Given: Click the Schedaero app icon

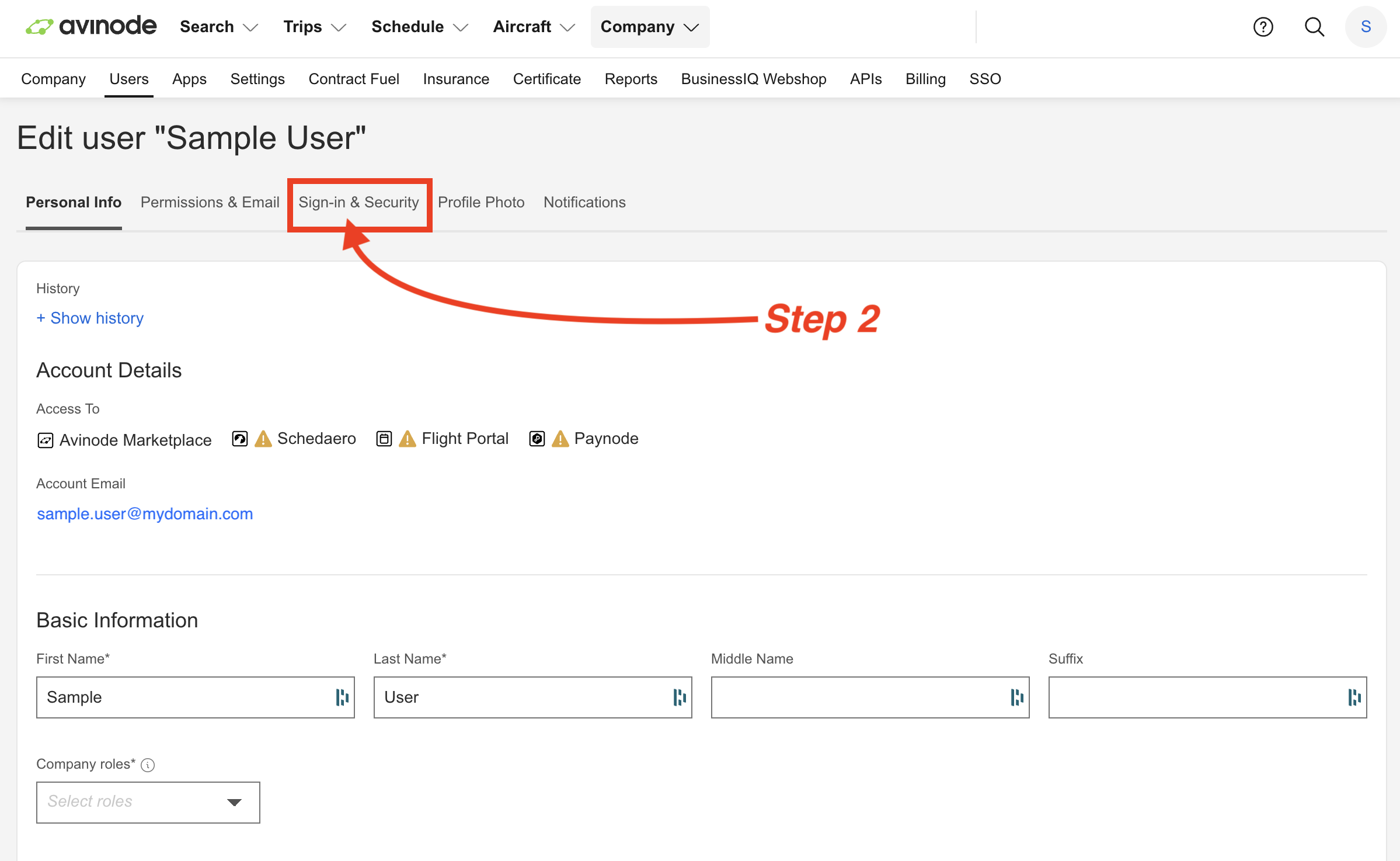Looking at the screenshot, I should pyautogui.click(x=239, y=439).
